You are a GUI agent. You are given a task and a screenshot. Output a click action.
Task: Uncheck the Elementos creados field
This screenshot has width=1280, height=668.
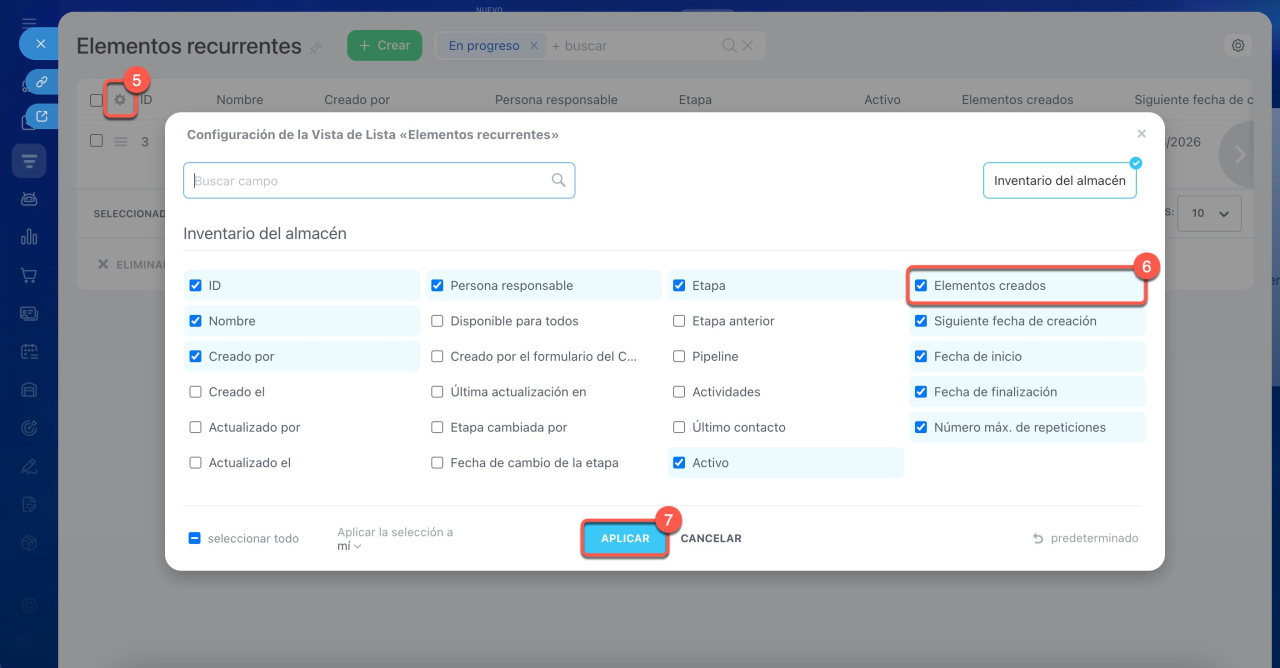[921, 286]
